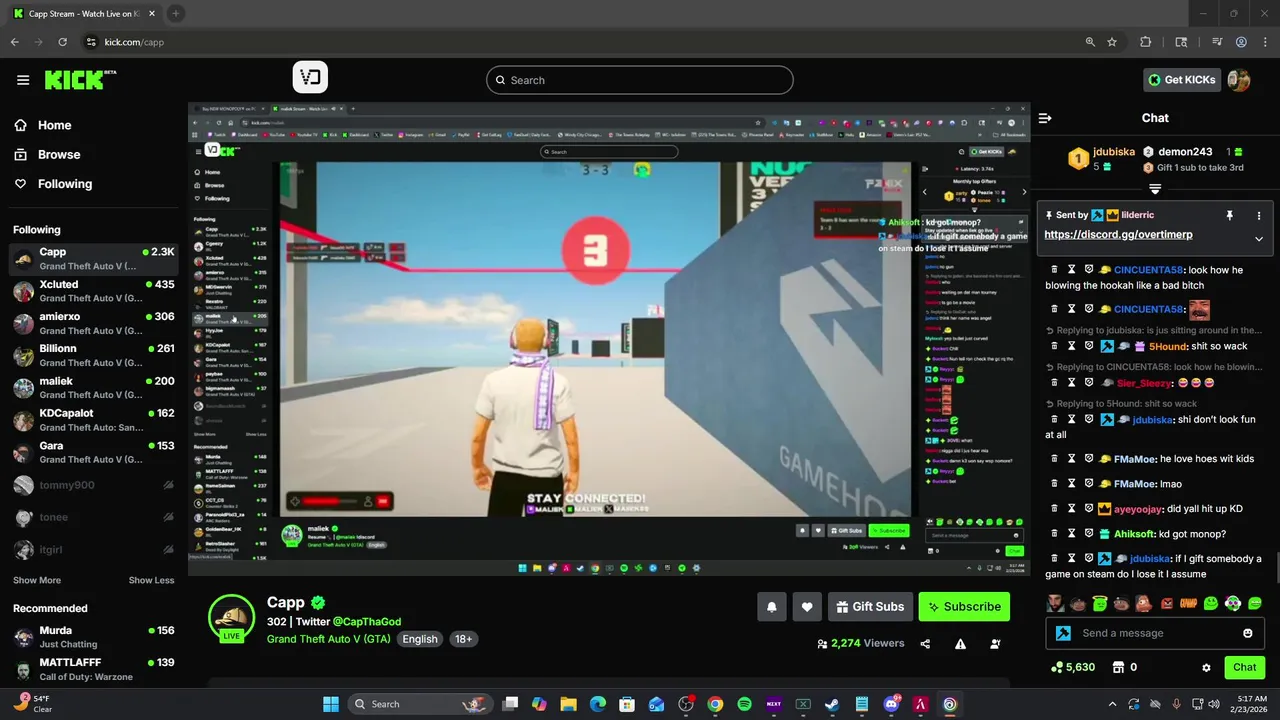The height and width of the screenshot is (720, 1280).
Task: Share the stream via share icon
Action: coord(925,644)
